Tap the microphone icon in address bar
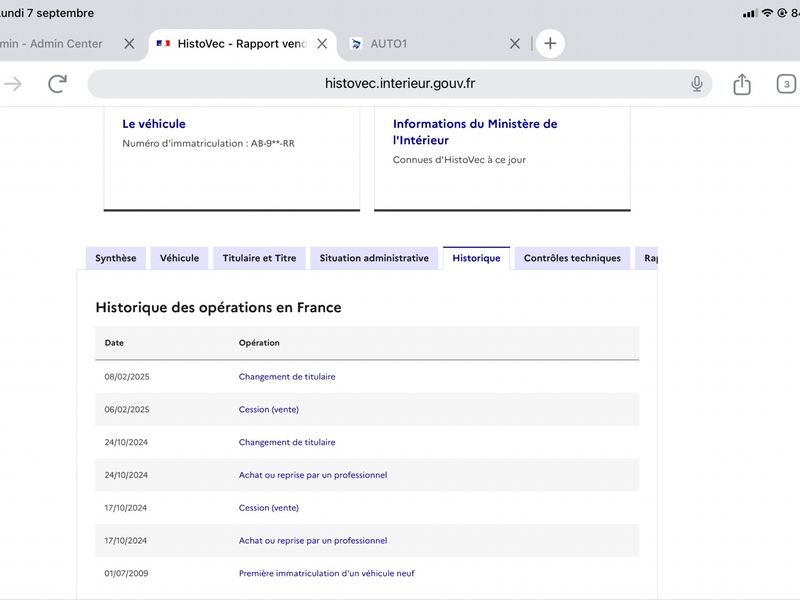Image resolution: width=800 pixels, height=600 pixels. coord(696,84)
